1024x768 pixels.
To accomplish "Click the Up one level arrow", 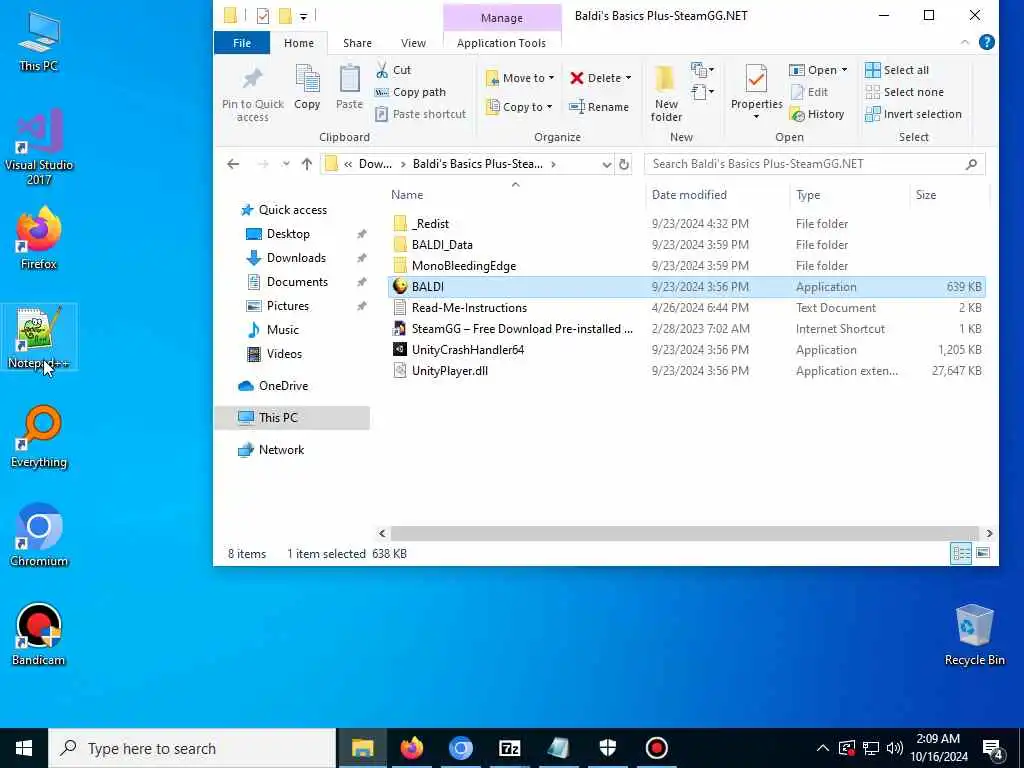I will click(307, 164).
